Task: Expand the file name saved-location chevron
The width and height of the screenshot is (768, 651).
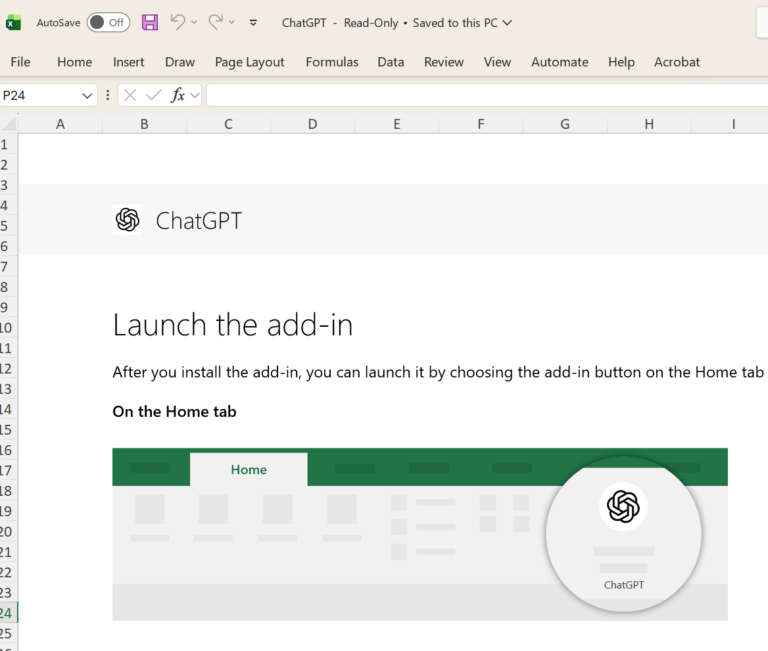Action: click(507, 23)
